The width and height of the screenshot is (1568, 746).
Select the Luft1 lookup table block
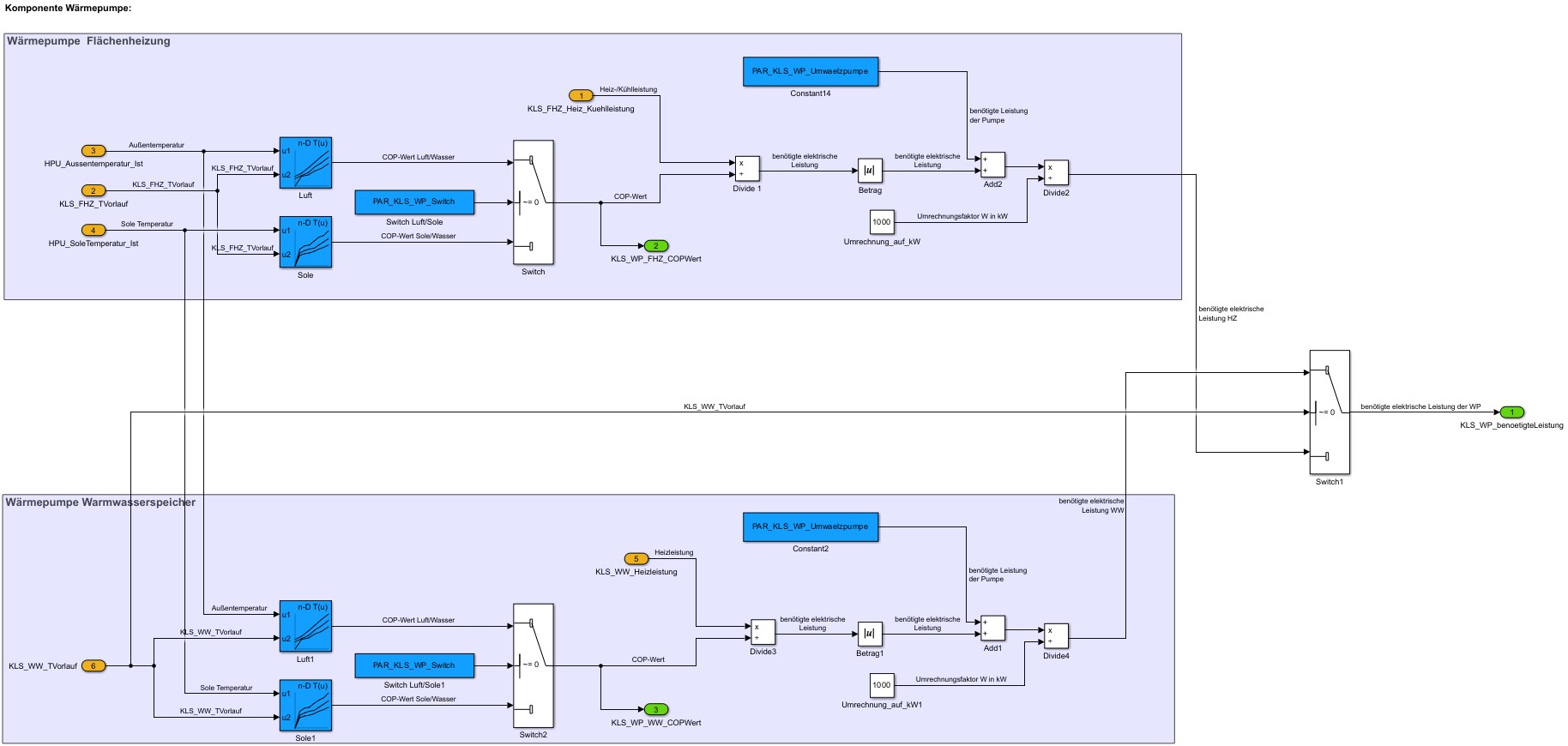(305, 626)
